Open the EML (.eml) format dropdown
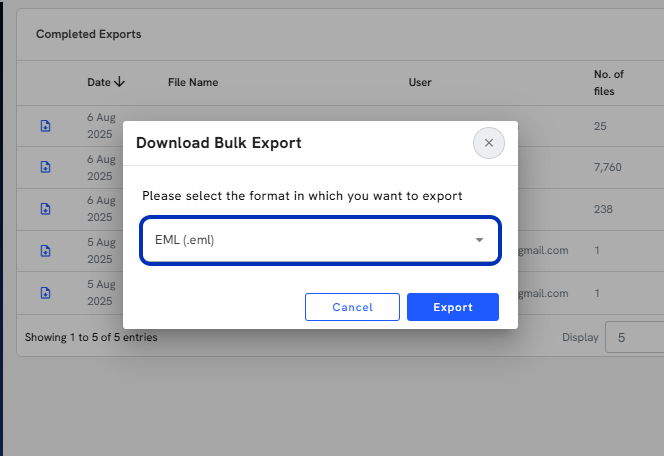 click(x=321, y=240)
